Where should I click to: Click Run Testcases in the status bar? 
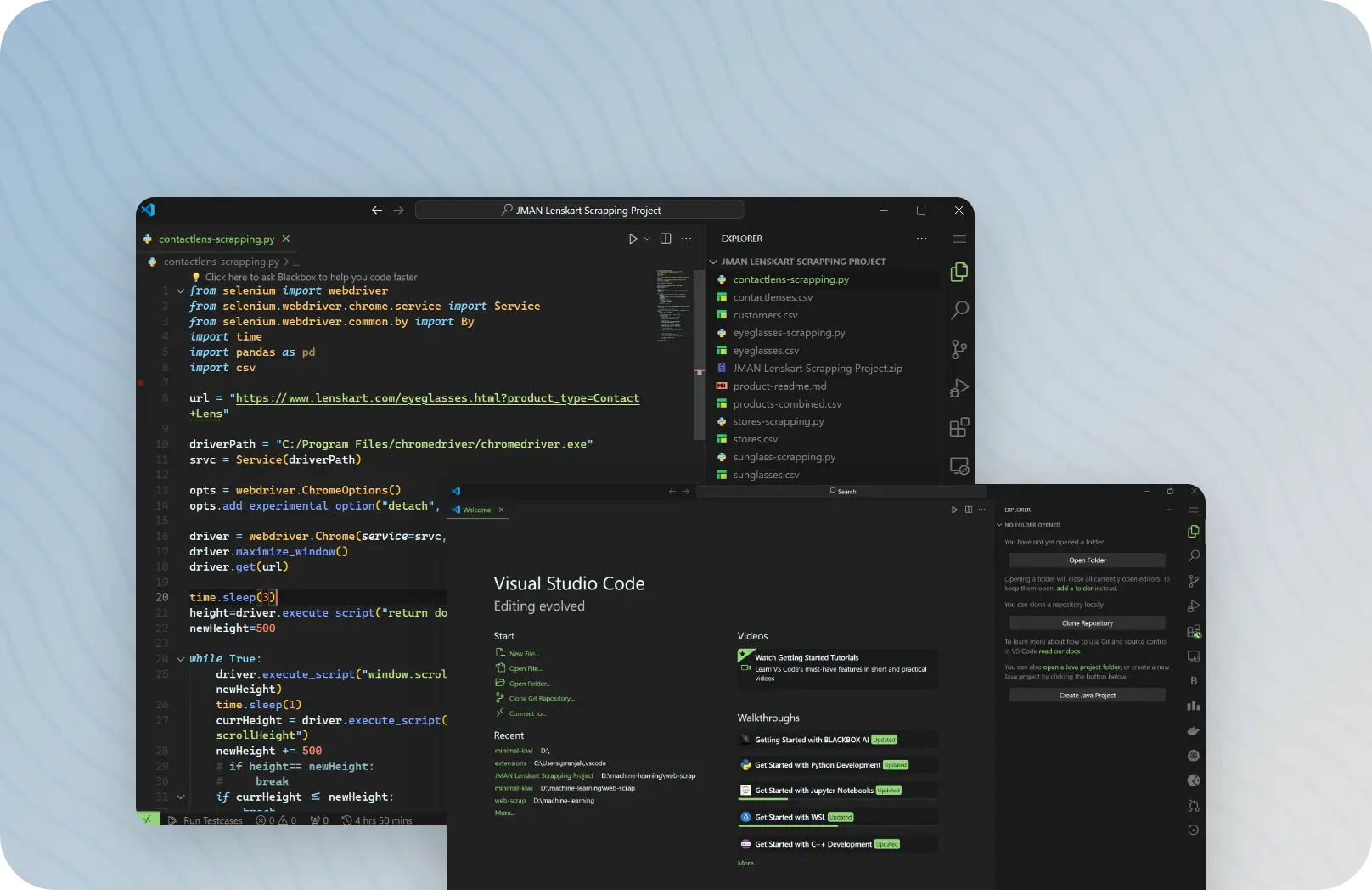click(205, 820)
